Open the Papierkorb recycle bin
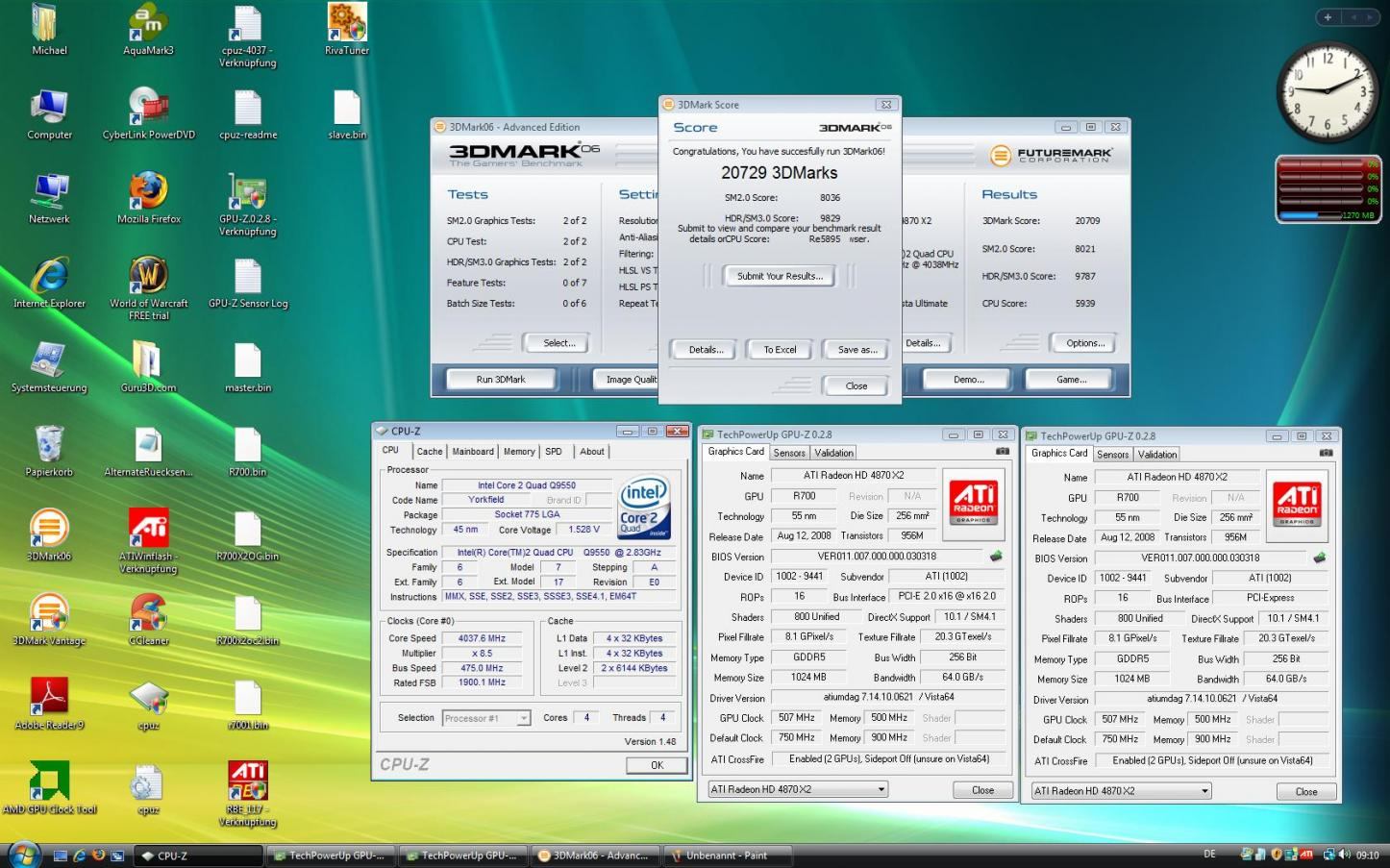 [x=49, y=452]
